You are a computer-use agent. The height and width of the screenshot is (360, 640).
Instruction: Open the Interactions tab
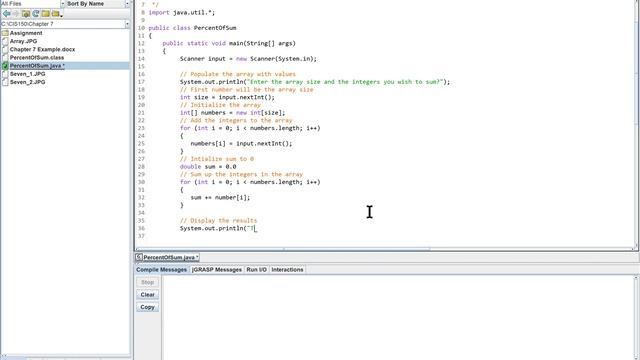[287, 270]
